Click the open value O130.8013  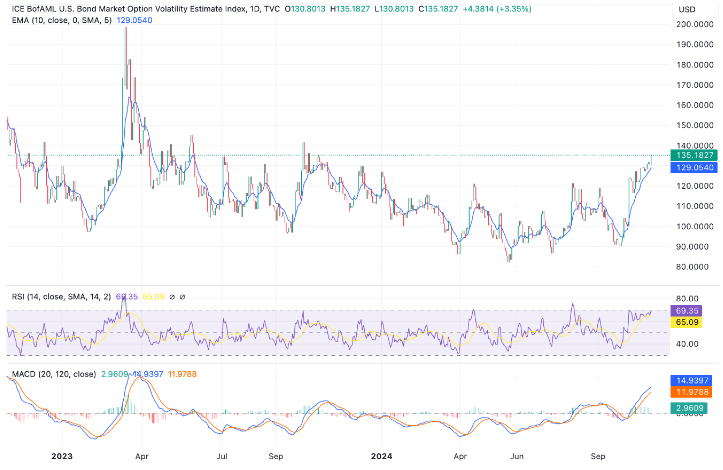point(305,9)
